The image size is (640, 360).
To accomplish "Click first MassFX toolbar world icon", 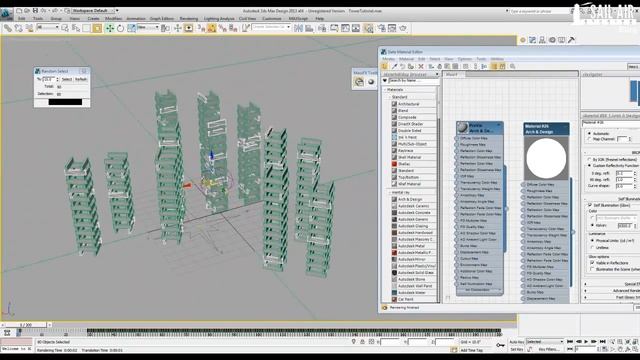I will [x=359, y=82].
